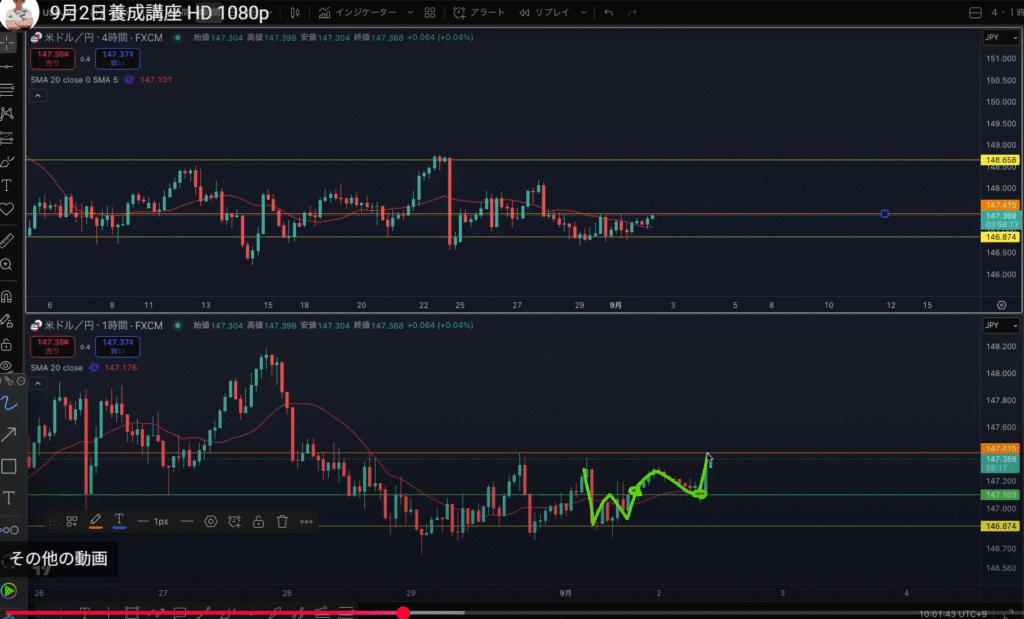Viewport: 1024px width, 619px height.
Task: Click the 148.658 yellow price label
Action: coord(1000,160)
